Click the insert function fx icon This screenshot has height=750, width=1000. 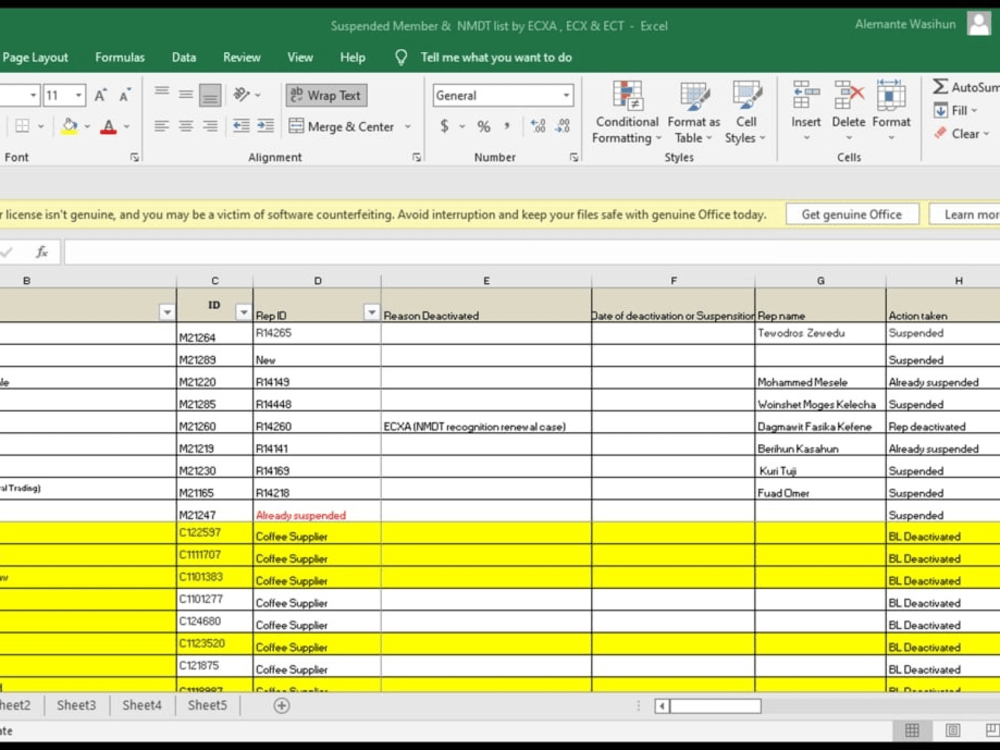[42, 253]
